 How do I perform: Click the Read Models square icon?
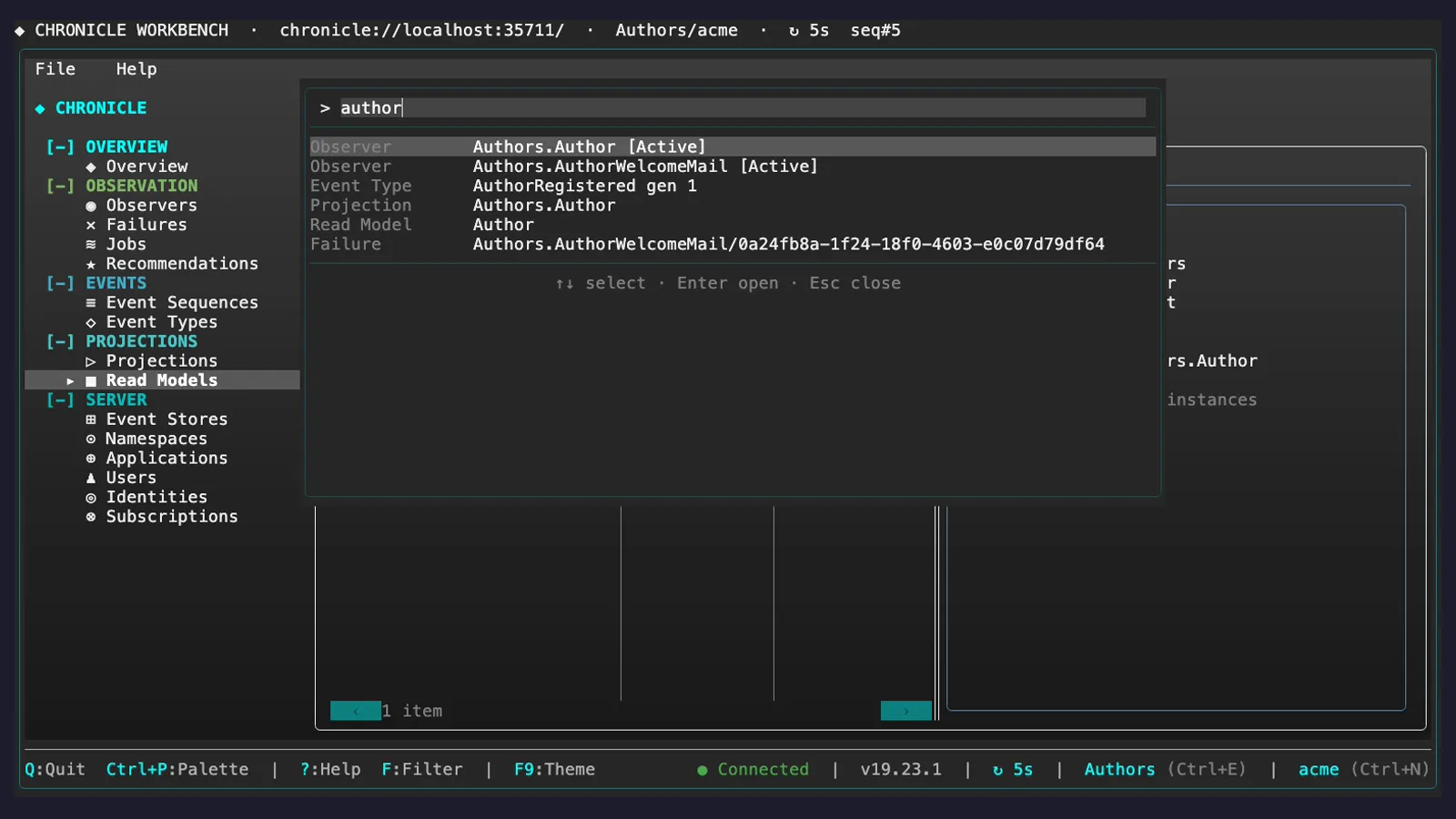91,380
